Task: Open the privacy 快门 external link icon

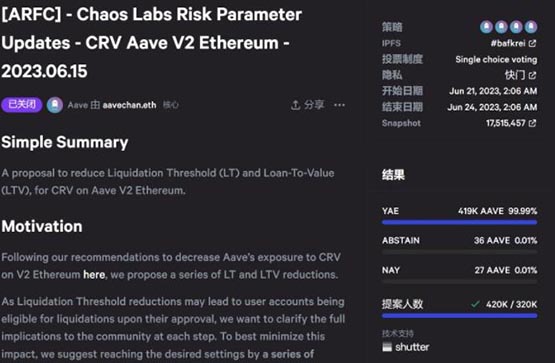Action: coord(532,75)
